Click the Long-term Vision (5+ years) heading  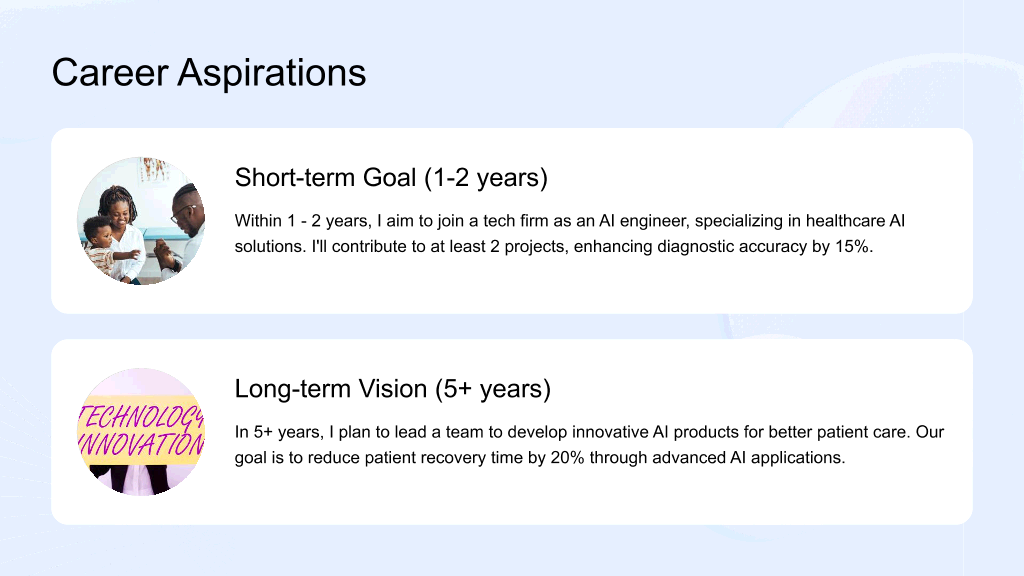pyautogui.click(x=392, y=389)
